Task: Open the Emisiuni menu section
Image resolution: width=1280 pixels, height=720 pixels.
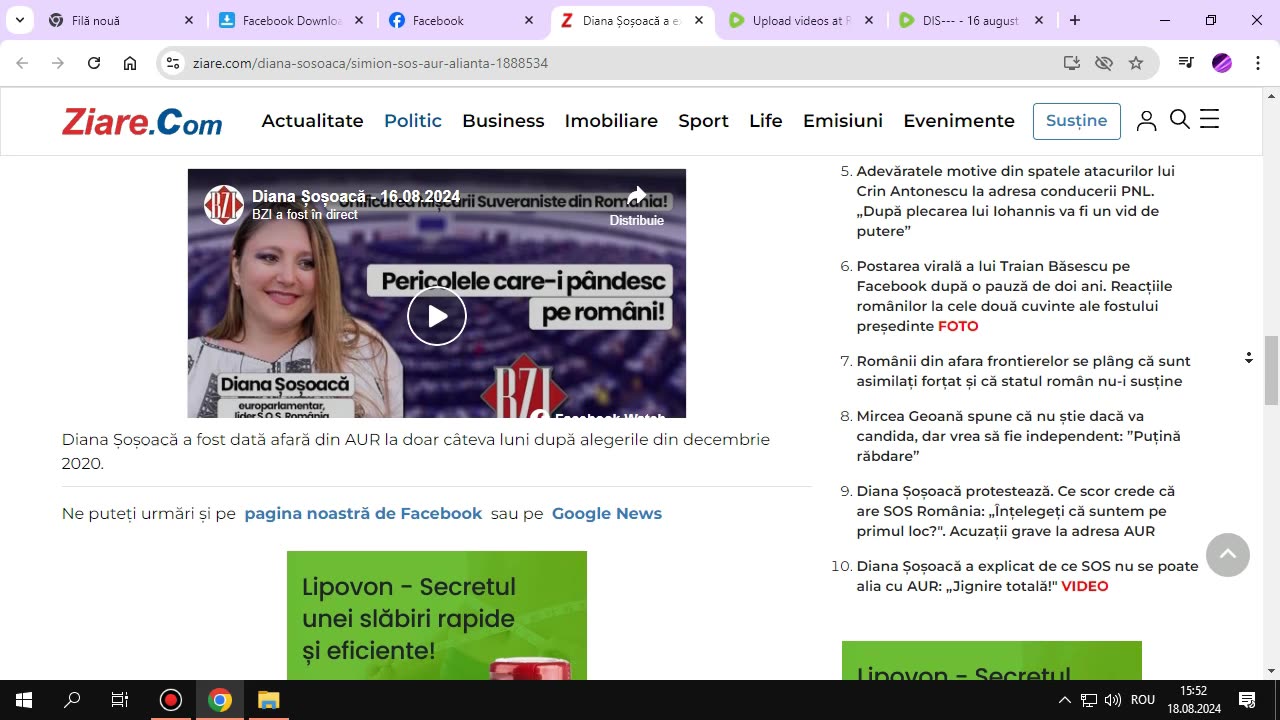Action: click(843, 121)
